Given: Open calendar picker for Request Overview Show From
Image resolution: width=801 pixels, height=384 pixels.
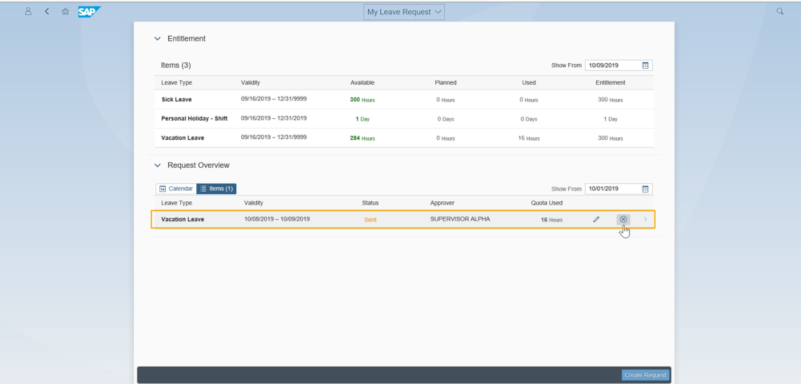Looking at the screenshot, I should (x=645, y=189).
